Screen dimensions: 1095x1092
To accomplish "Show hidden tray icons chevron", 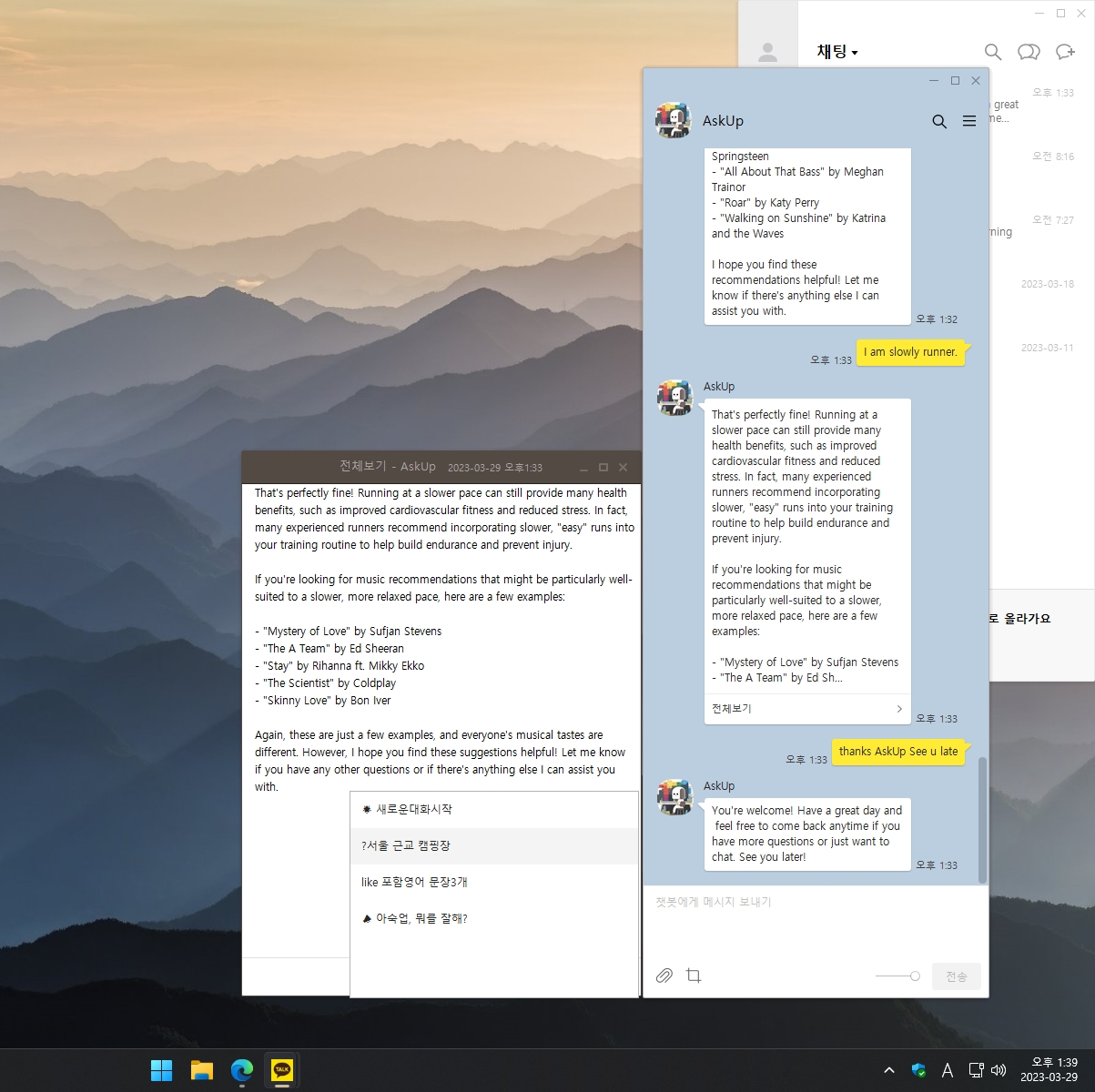I will (x=889, y=1070).
